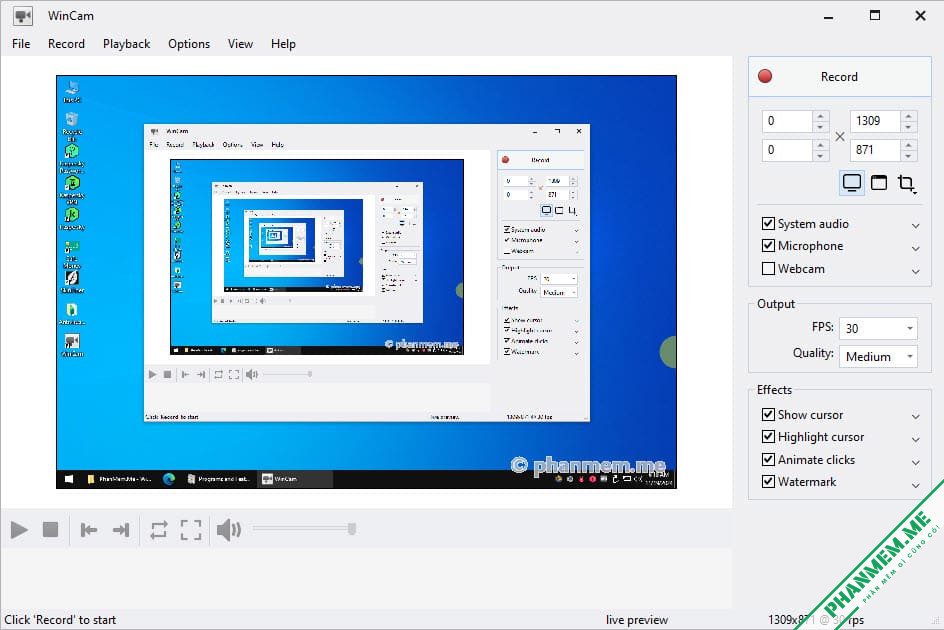Mute audio with the speaker icon
The image size is (944, 630).
click(229, 530)
